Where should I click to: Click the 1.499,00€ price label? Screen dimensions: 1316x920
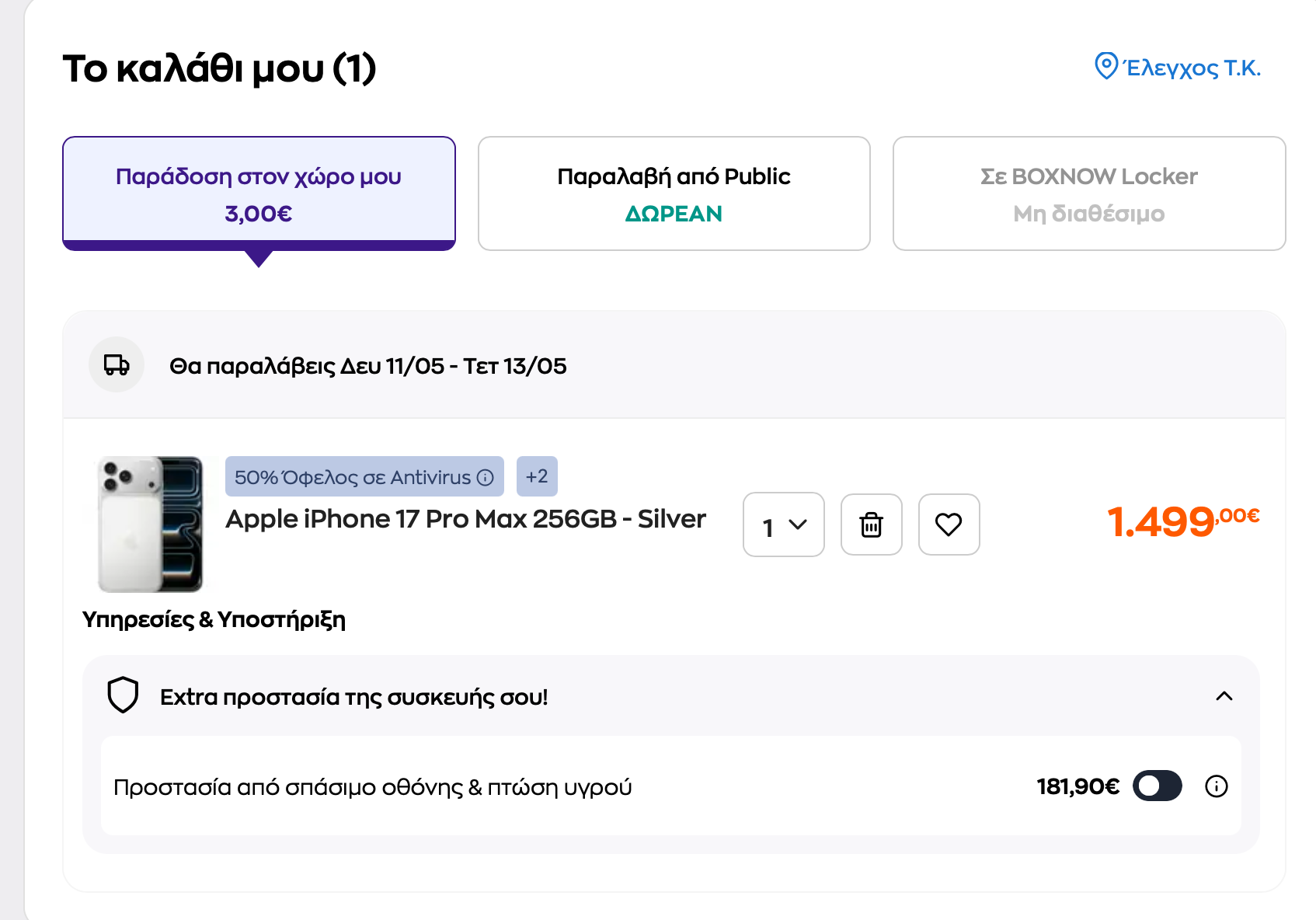(1183, 521)
